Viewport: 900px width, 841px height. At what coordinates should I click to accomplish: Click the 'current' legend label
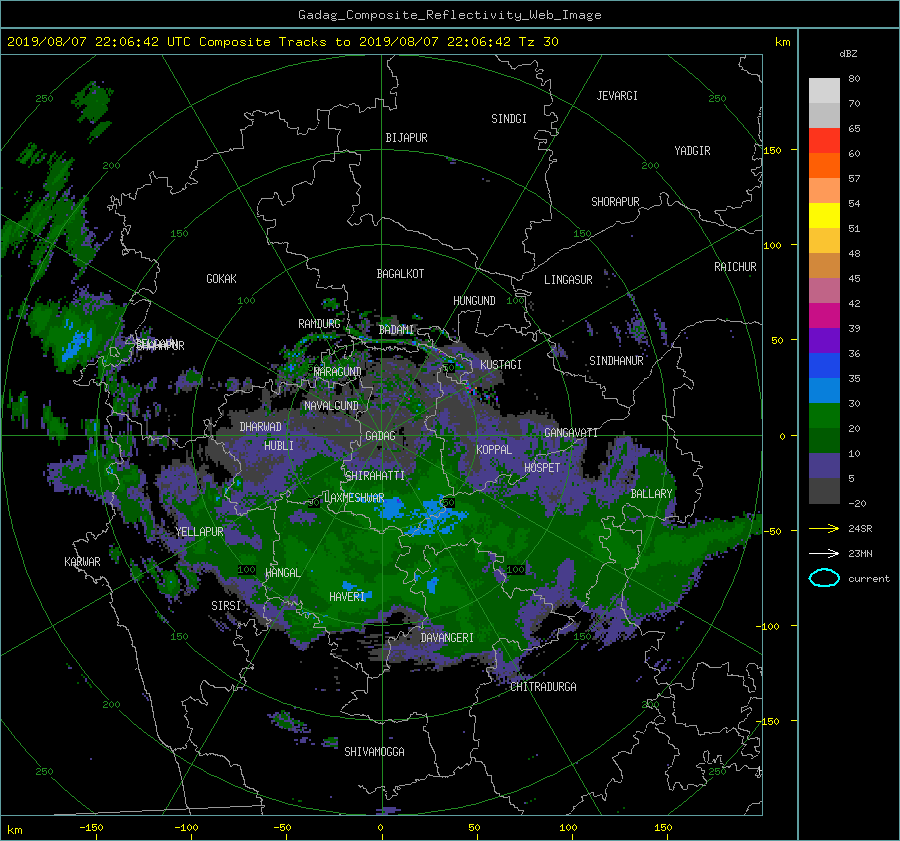pyautogui.click(x=869, y=579)
